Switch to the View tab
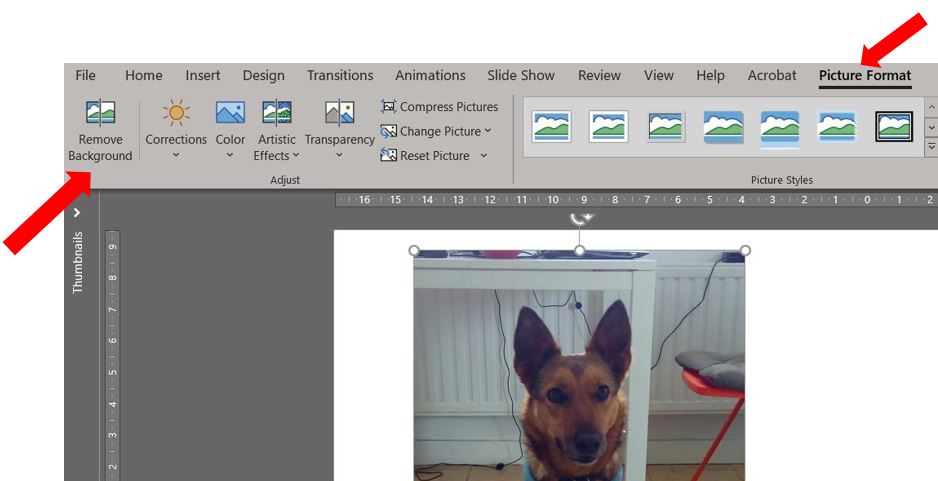 [x=659, y=75]
